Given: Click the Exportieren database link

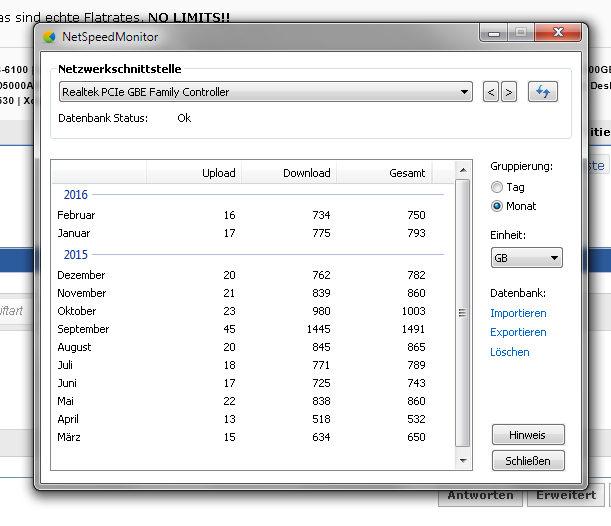Looking at the screenshot, I should point(518,332).
